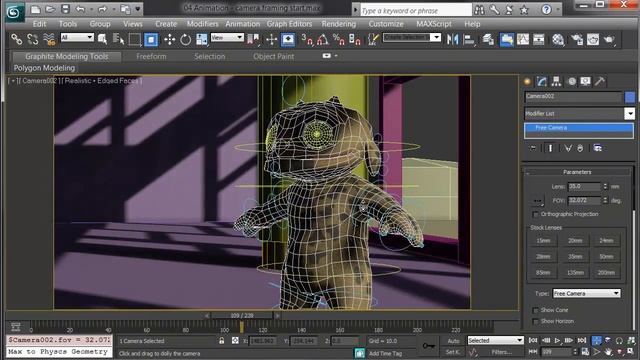The image size is (640, 360).
Task: Select the Select and Link tool
Action: pyautogui.click(x=17, y=40)
